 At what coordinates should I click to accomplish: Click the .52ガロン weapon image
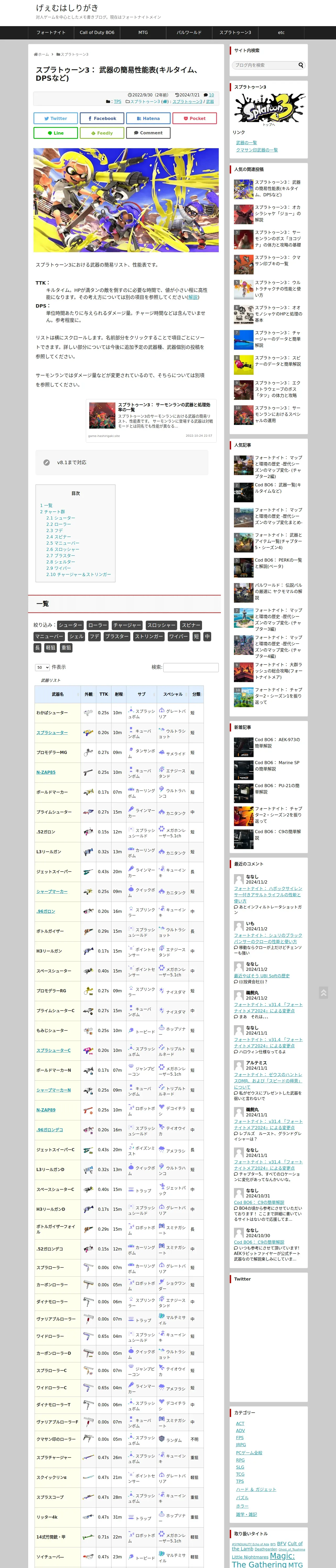88,832
